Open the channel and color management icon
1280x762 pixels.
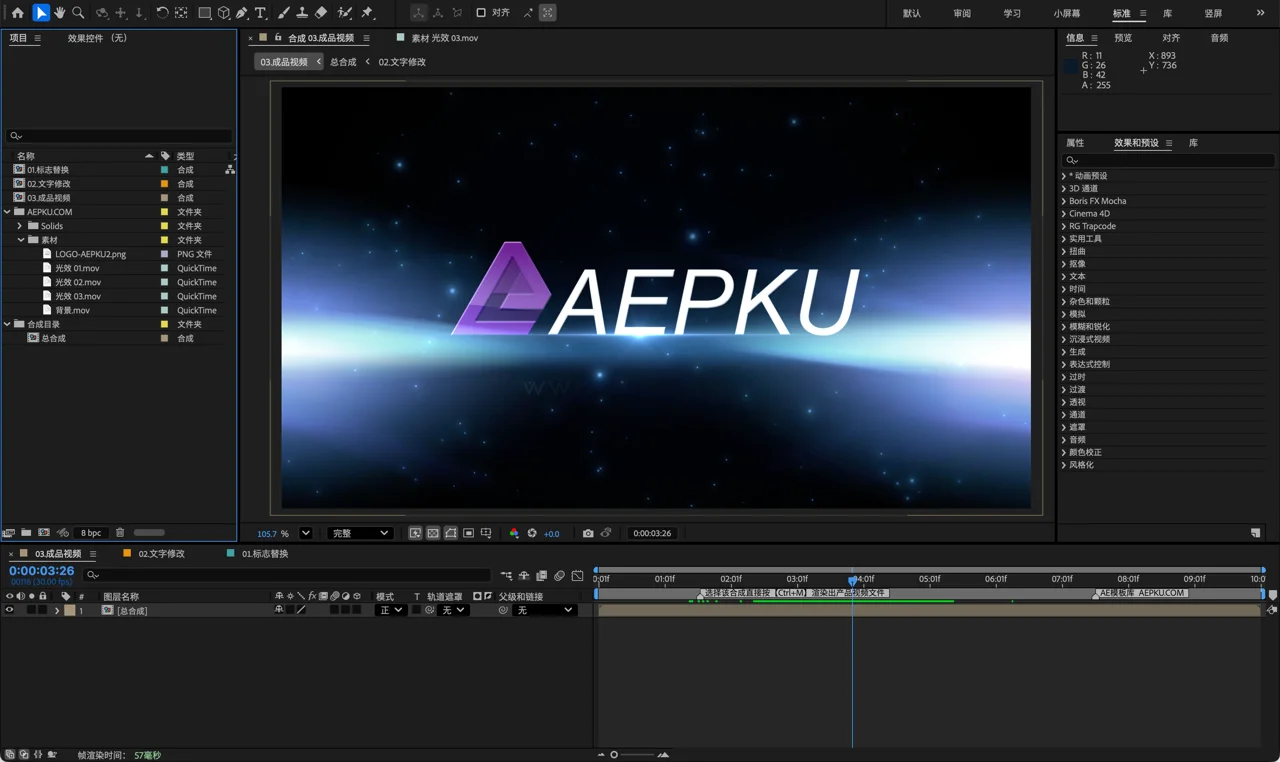(514, 533)
